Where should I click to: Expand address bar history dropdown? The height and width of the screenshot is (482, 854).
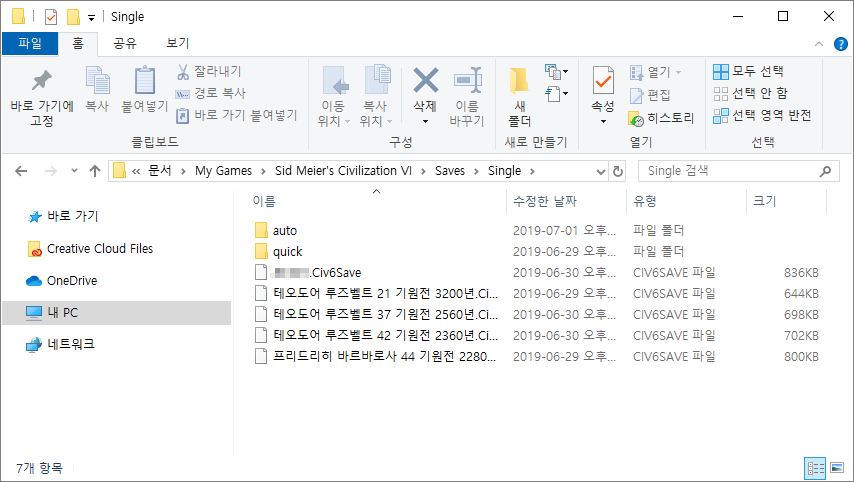point(601,172)
